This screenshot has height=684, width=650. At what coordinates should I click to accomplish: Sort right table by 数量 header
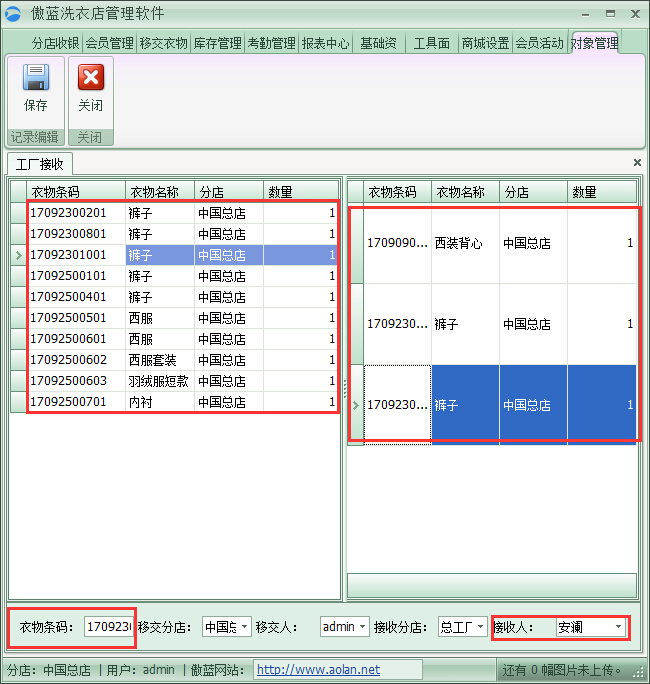tap(602, 192)
